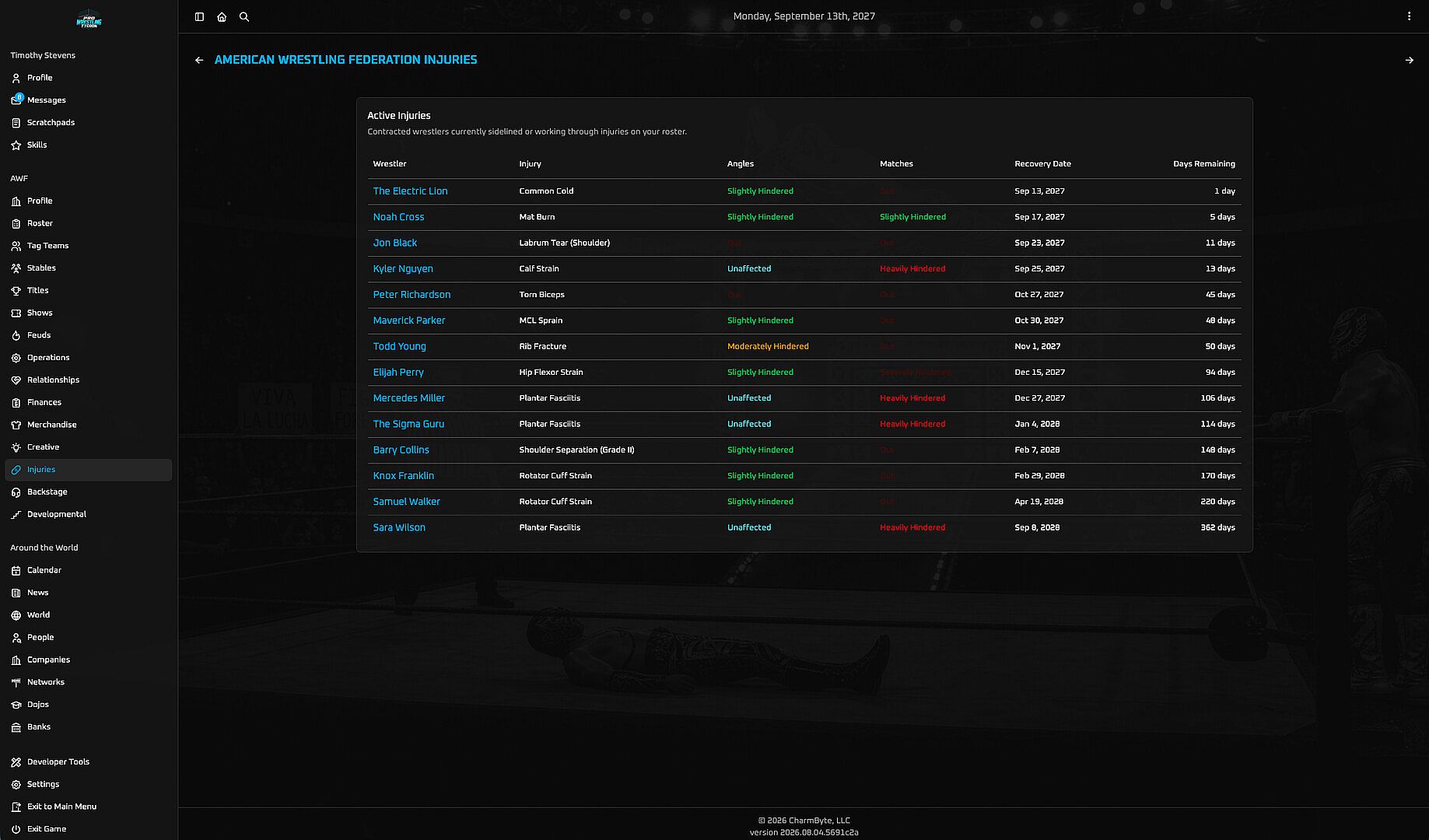This screenshot has height=840, width=1429.
Task: Open the Networks antenna icon
Action: tap(16, 682)
